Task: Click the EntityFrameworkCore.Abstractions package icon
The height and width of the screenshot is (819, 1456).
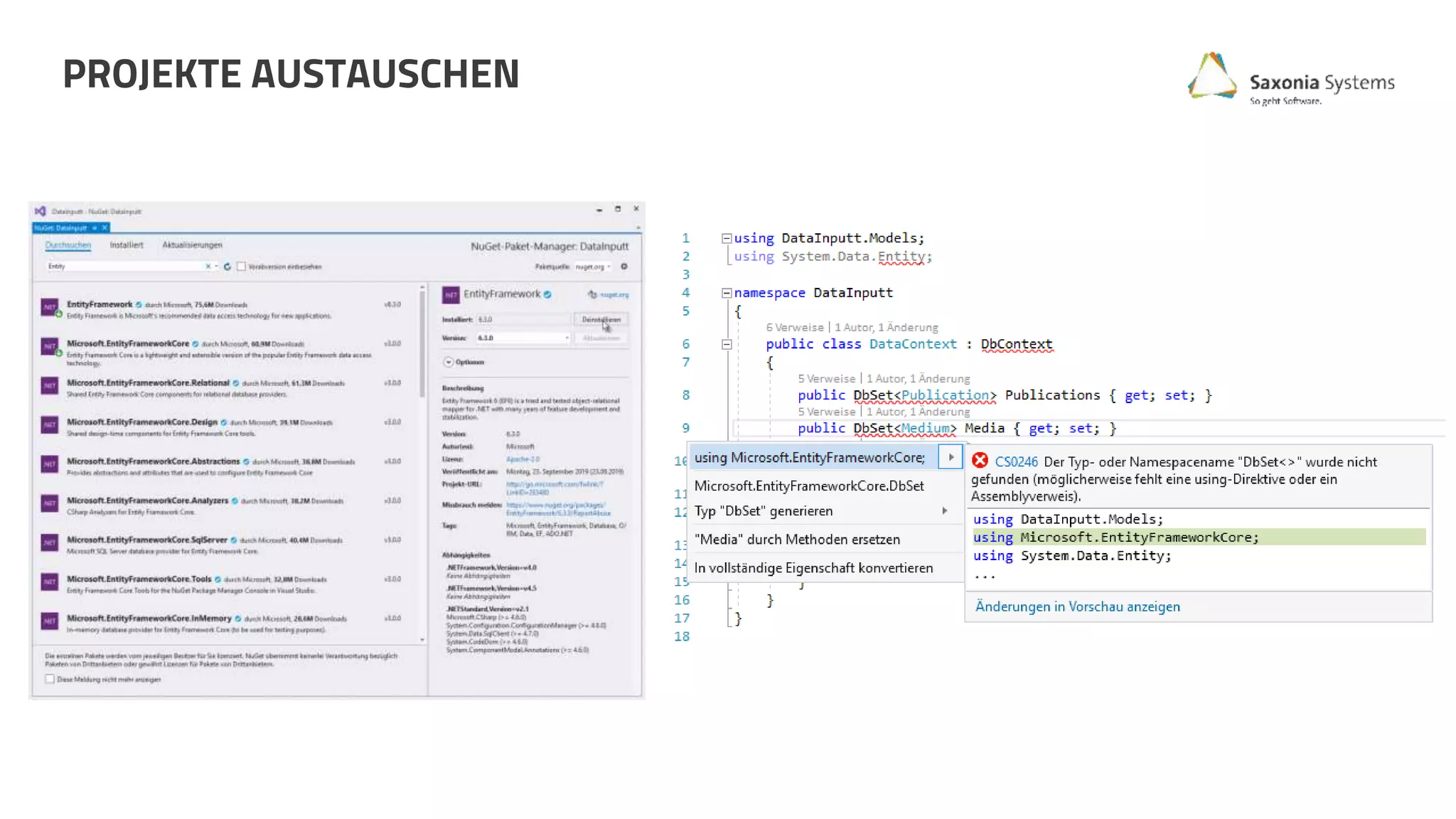Action: pyautogui.click(x=49, y=464)
